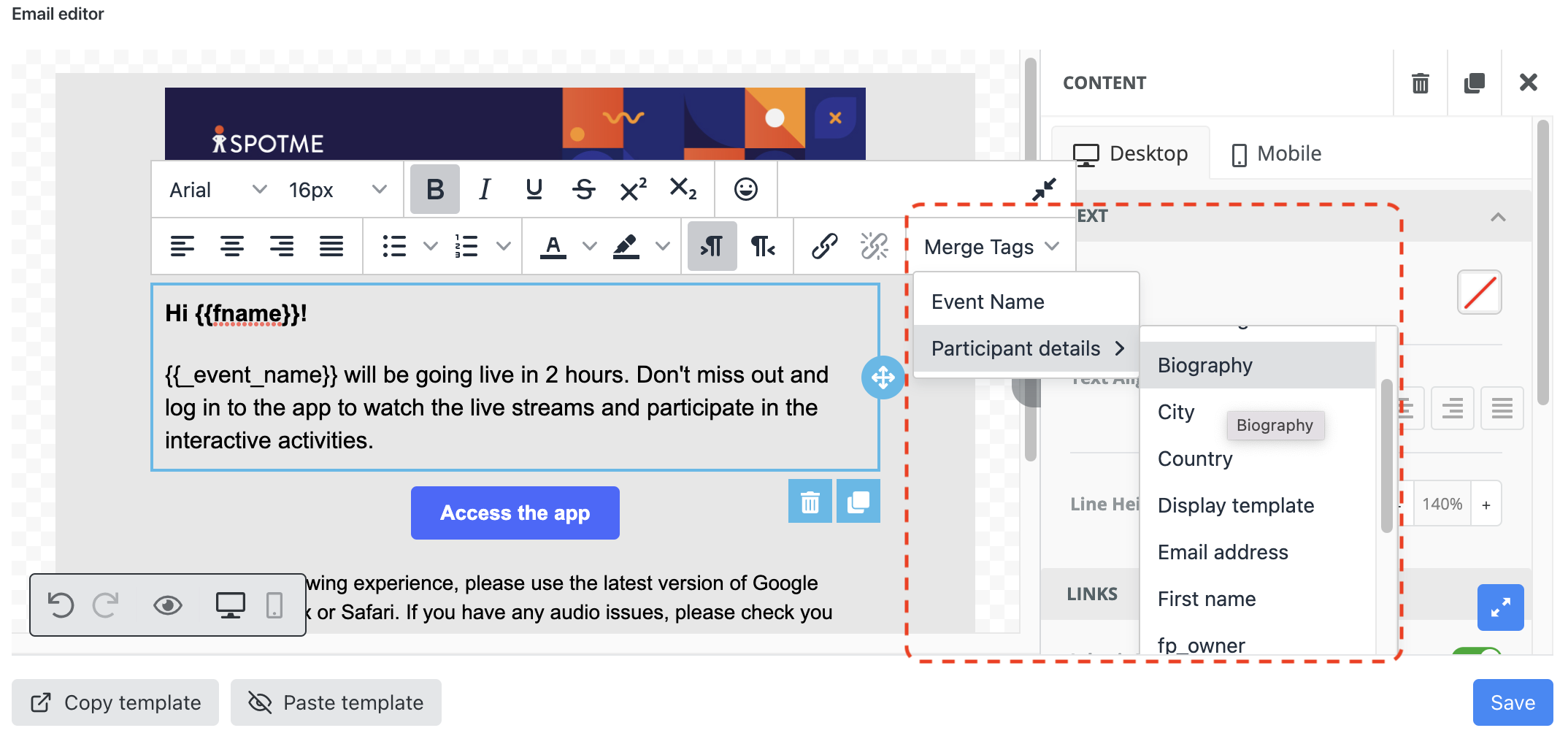Select Biography from Participant details menu
1568x736 pixels.
coord(1204,365)
